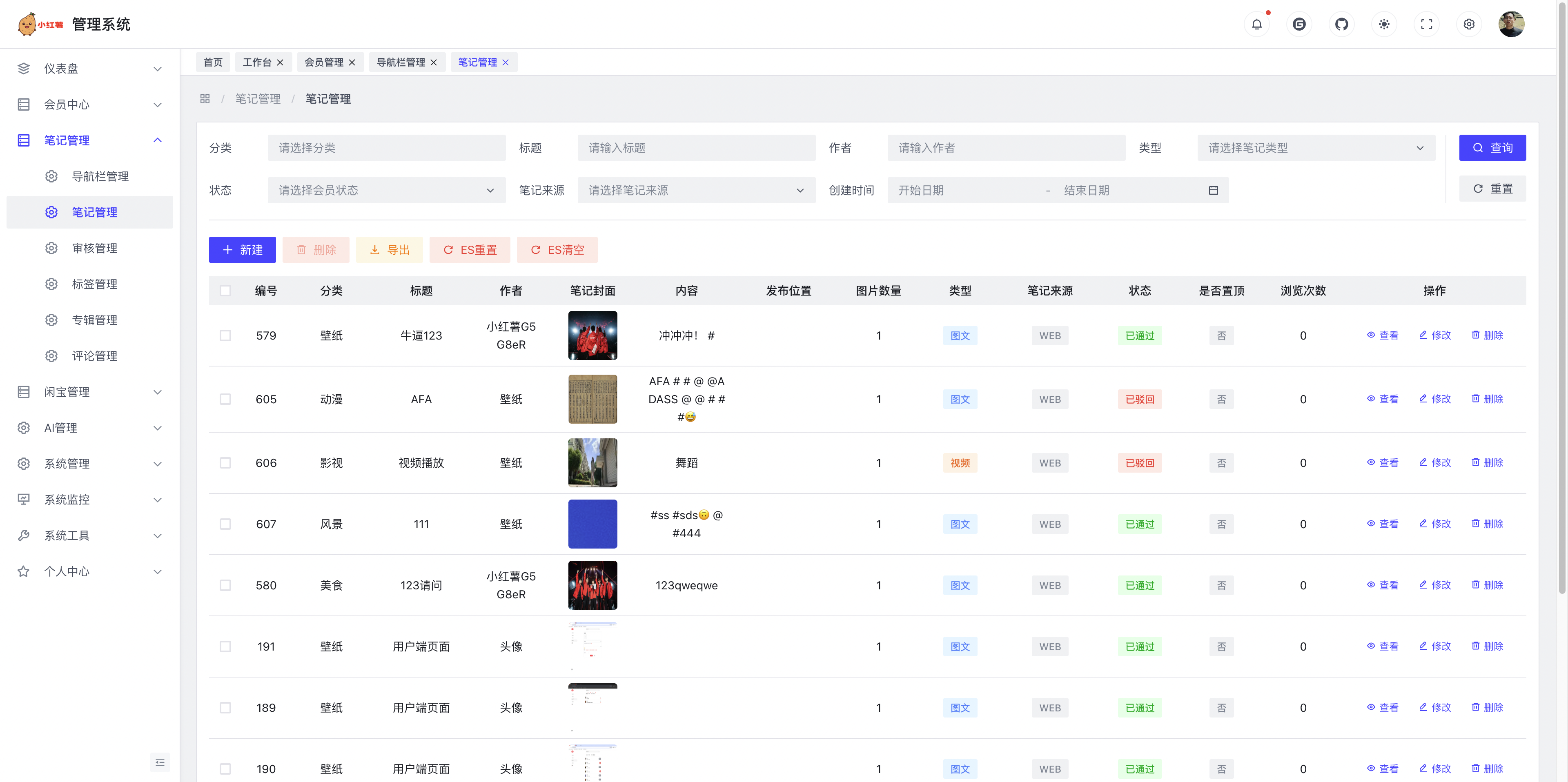
Task: Click the Gitee icon in header
Action: click(1299, 24)
